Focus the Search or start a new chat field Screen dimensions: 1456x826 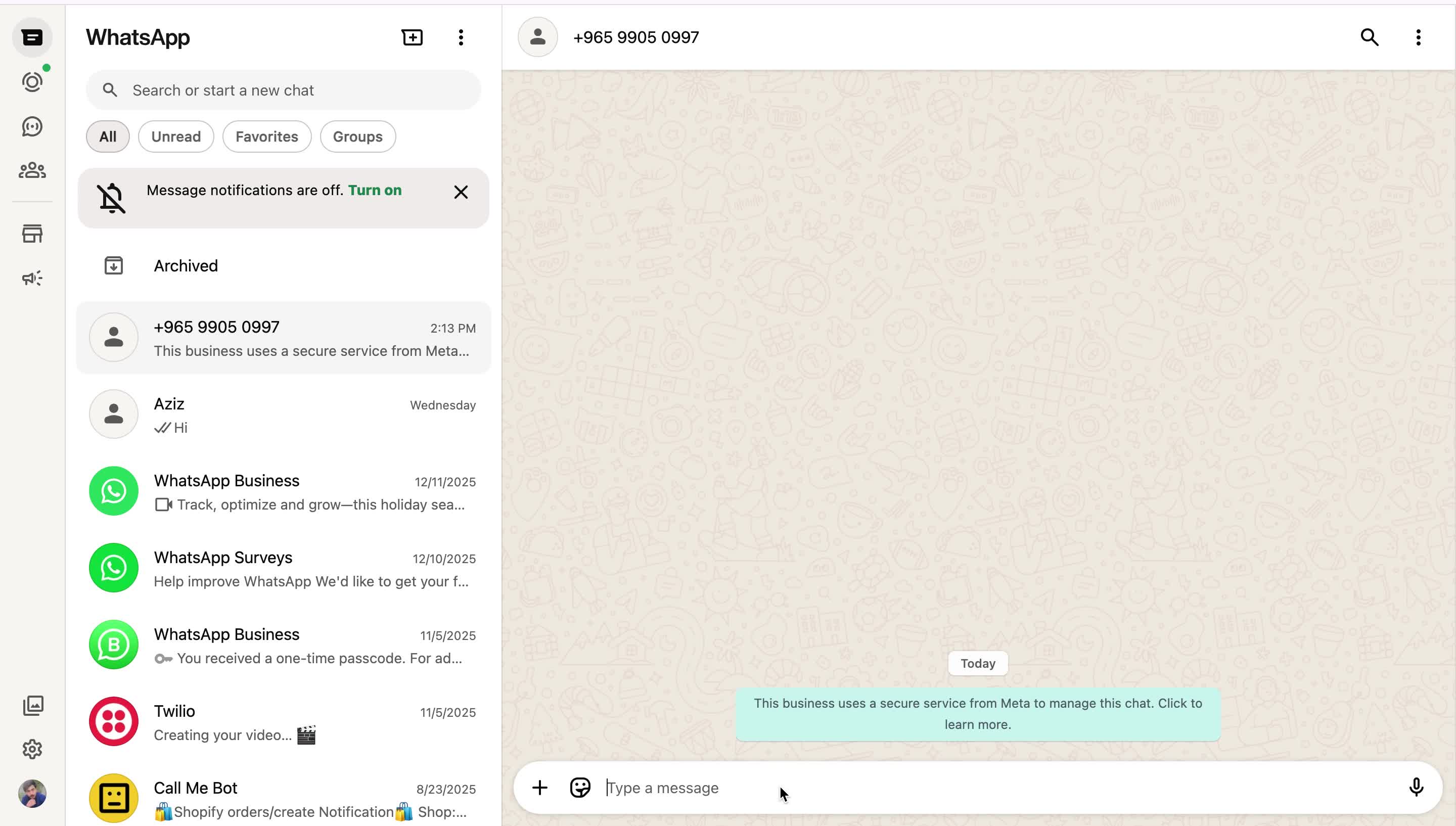pos(284,90)
